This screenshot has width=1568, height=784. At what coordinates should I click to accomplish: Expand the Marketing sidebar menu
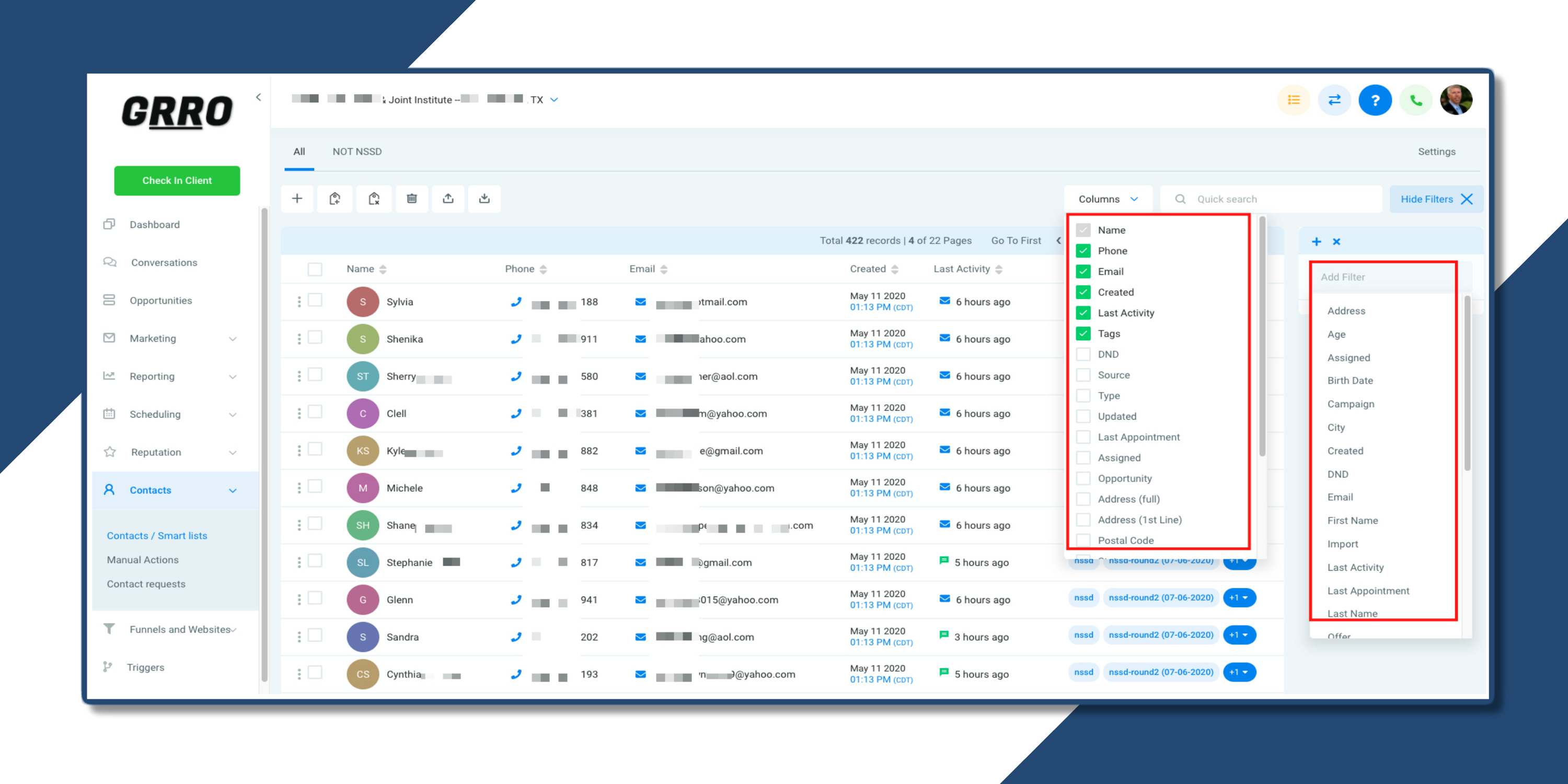click(233, 339)
